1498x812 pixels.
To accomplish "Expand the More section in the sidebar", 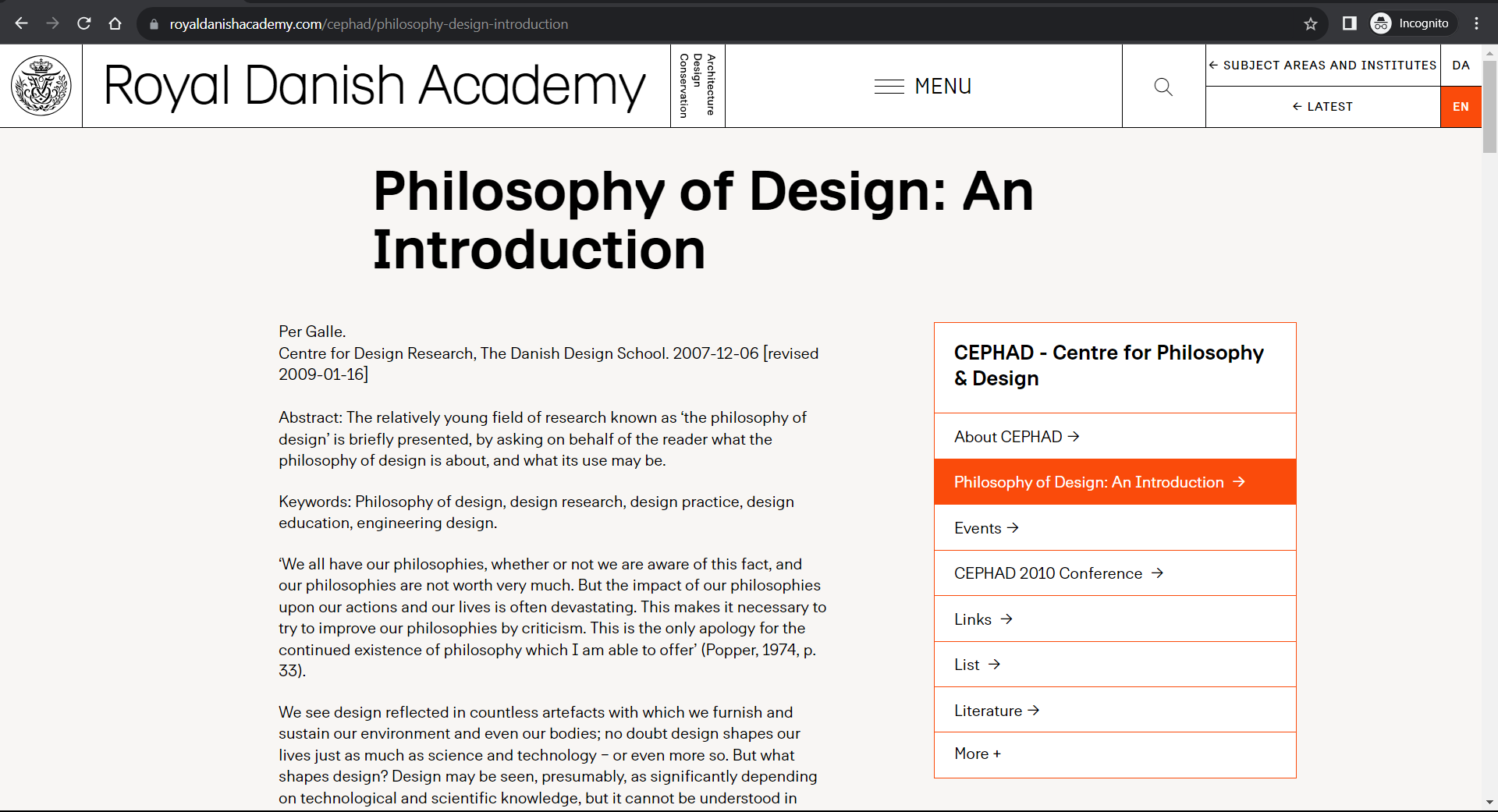I will click(x=976, y=753).
